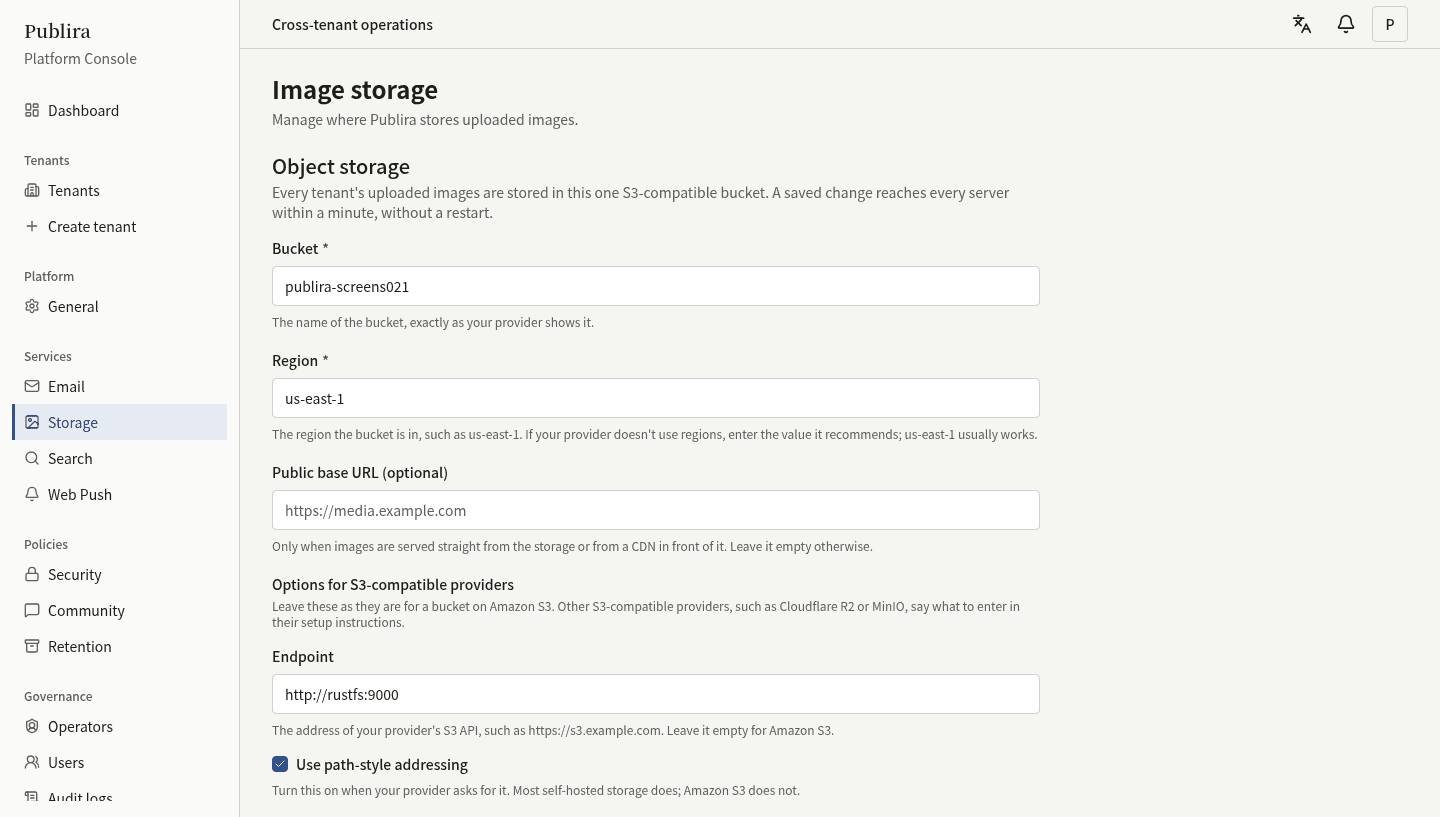
Task: Click the Search magnifier icon in sidebar
Action: [x=32, y=458]
